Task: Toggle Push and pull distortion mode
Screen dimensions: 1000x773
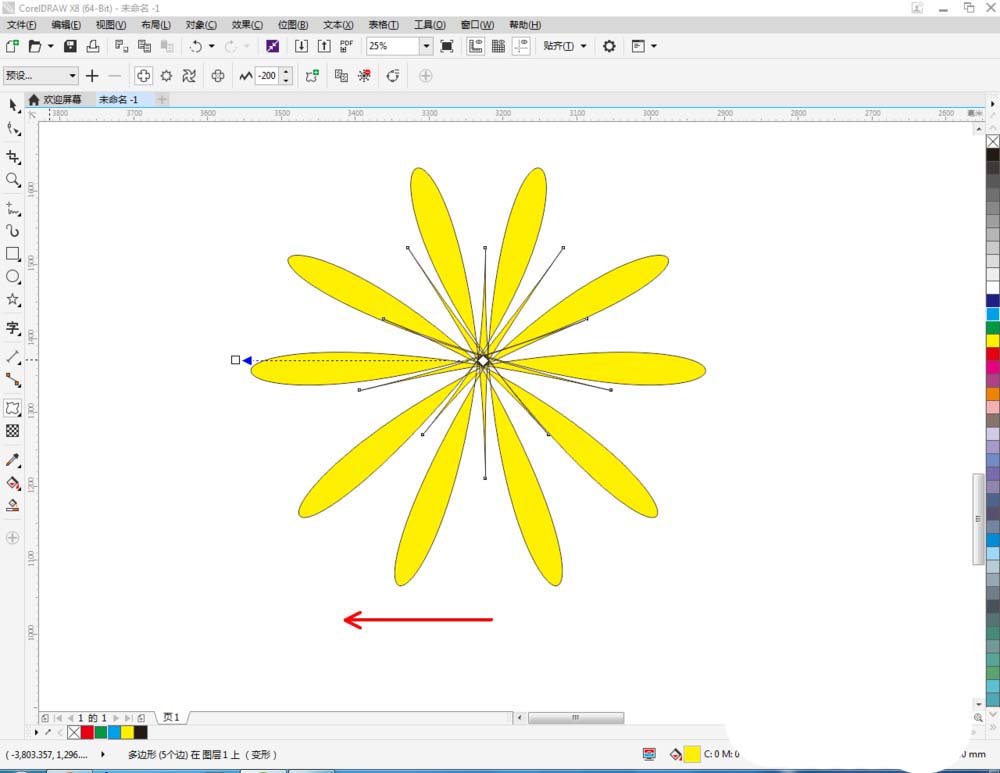Action: pyautogui.click(x=143, y=75)
